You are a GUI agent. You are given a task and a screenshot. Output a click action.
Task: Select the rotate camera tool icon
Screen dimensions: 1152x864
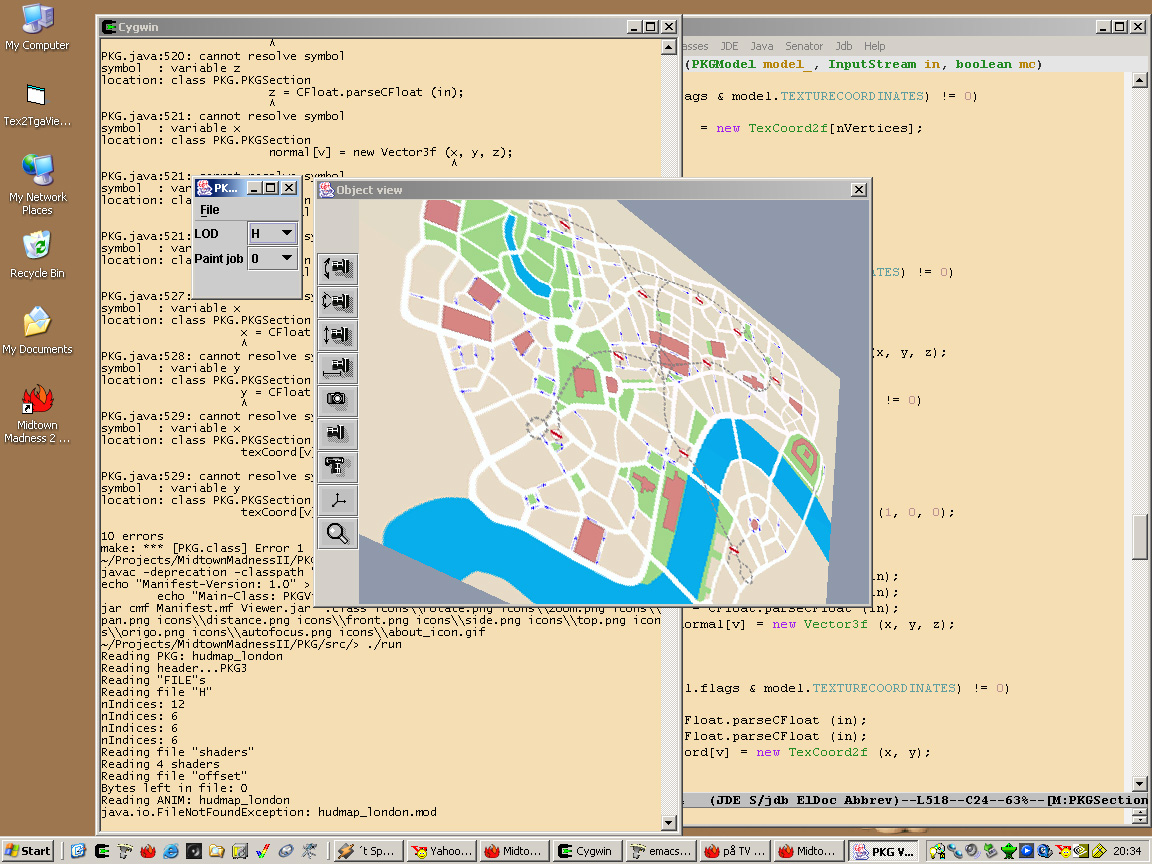coord(338,269)
